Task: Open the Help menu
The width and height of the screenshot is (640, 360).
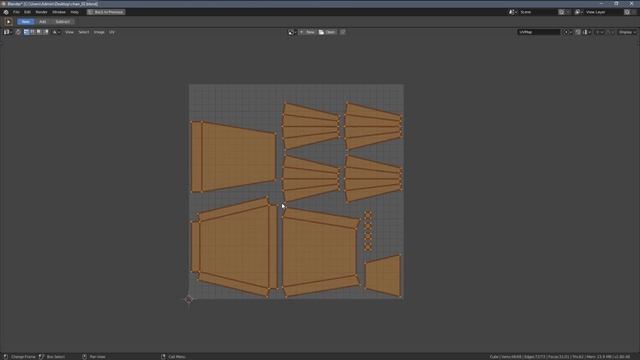Action: pos(75,12)
